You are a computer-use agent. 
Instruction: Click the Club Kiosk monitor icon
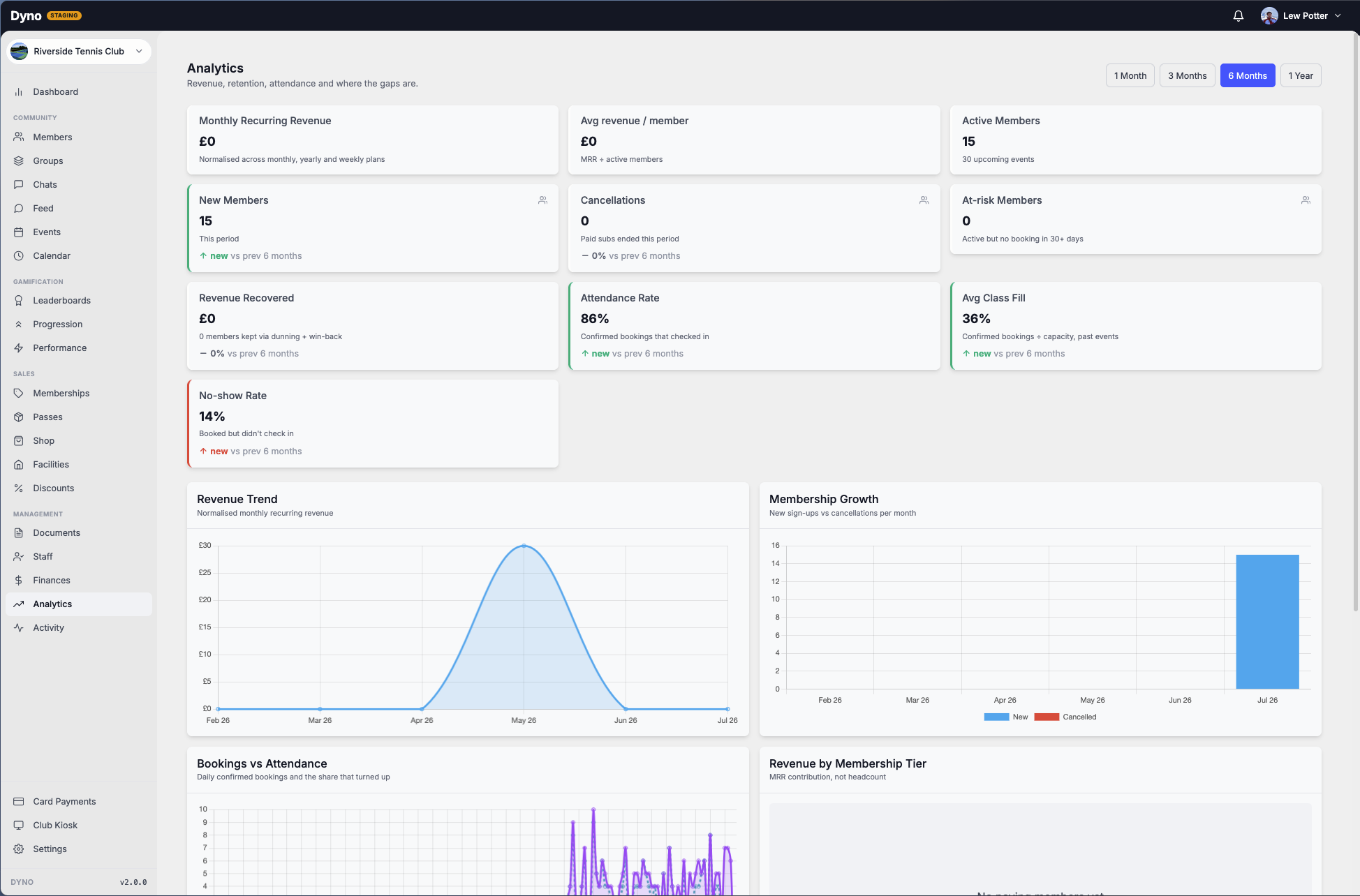tap(19, 826)
